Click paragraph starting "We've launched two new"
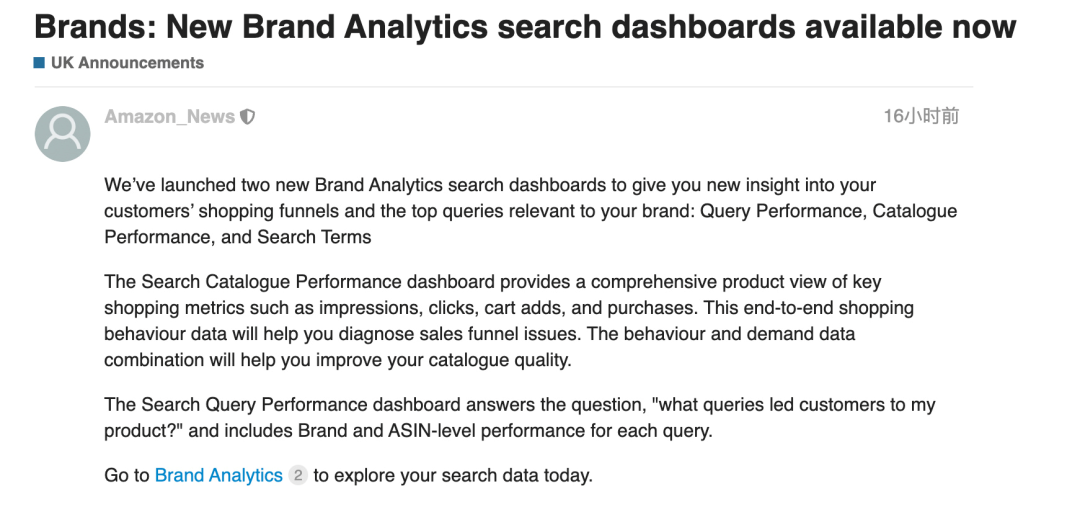1080x520 pixels. coord(490,186)
